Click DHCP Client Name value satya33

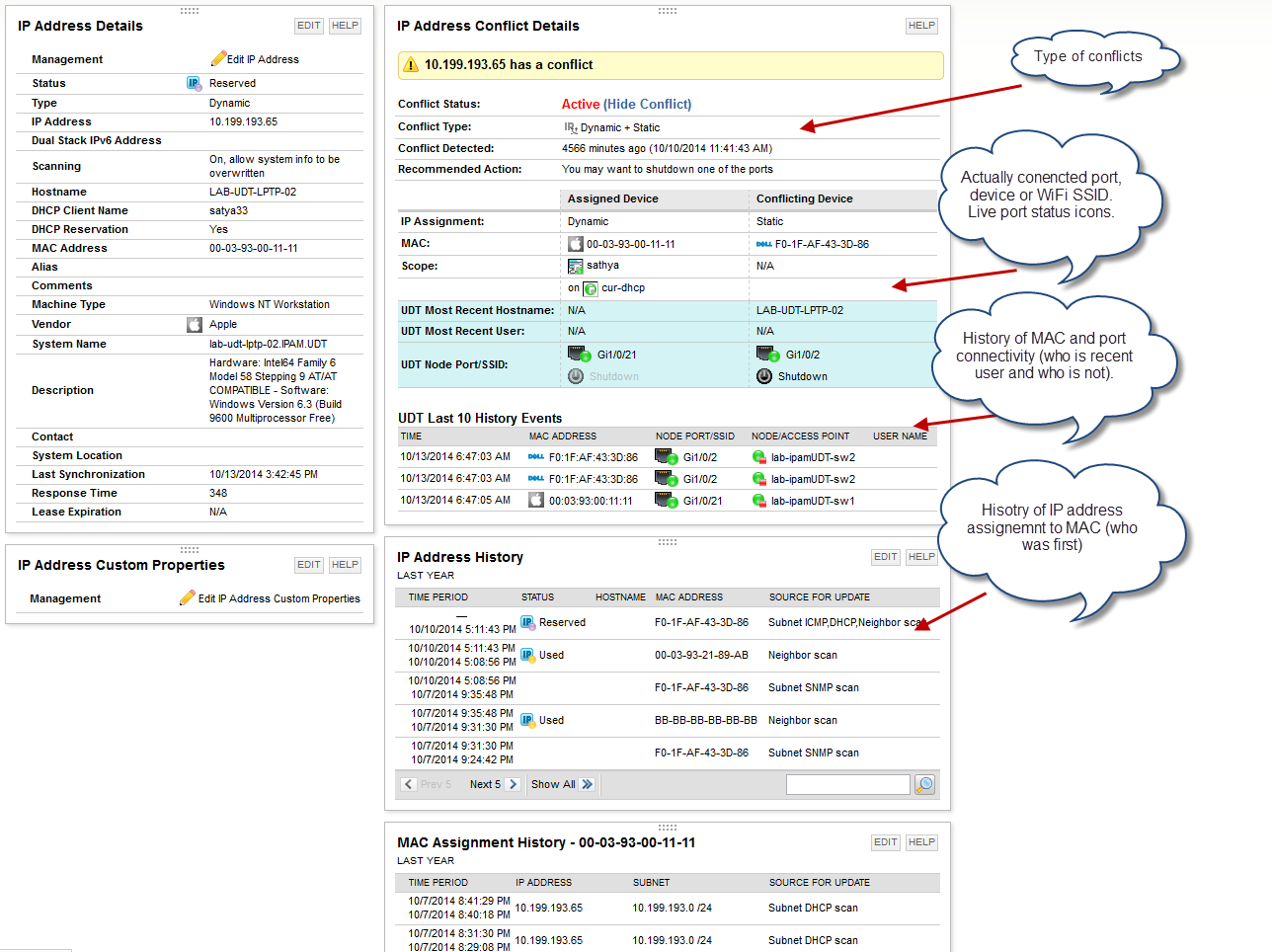click(229, 210)
